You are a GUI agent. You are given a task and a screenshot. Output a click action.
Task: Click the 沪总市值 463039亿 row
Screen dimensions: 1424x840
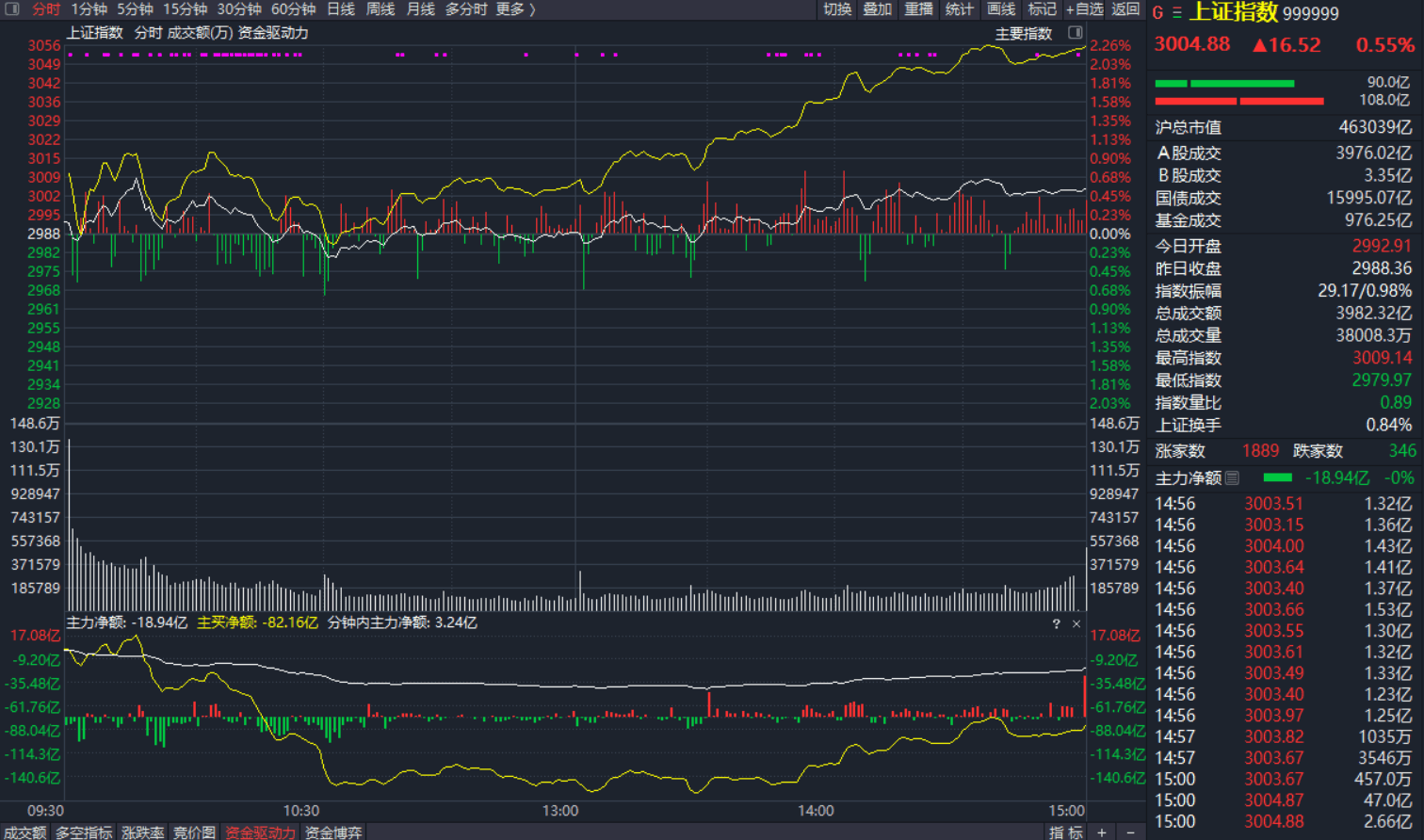pos(1284,127)
